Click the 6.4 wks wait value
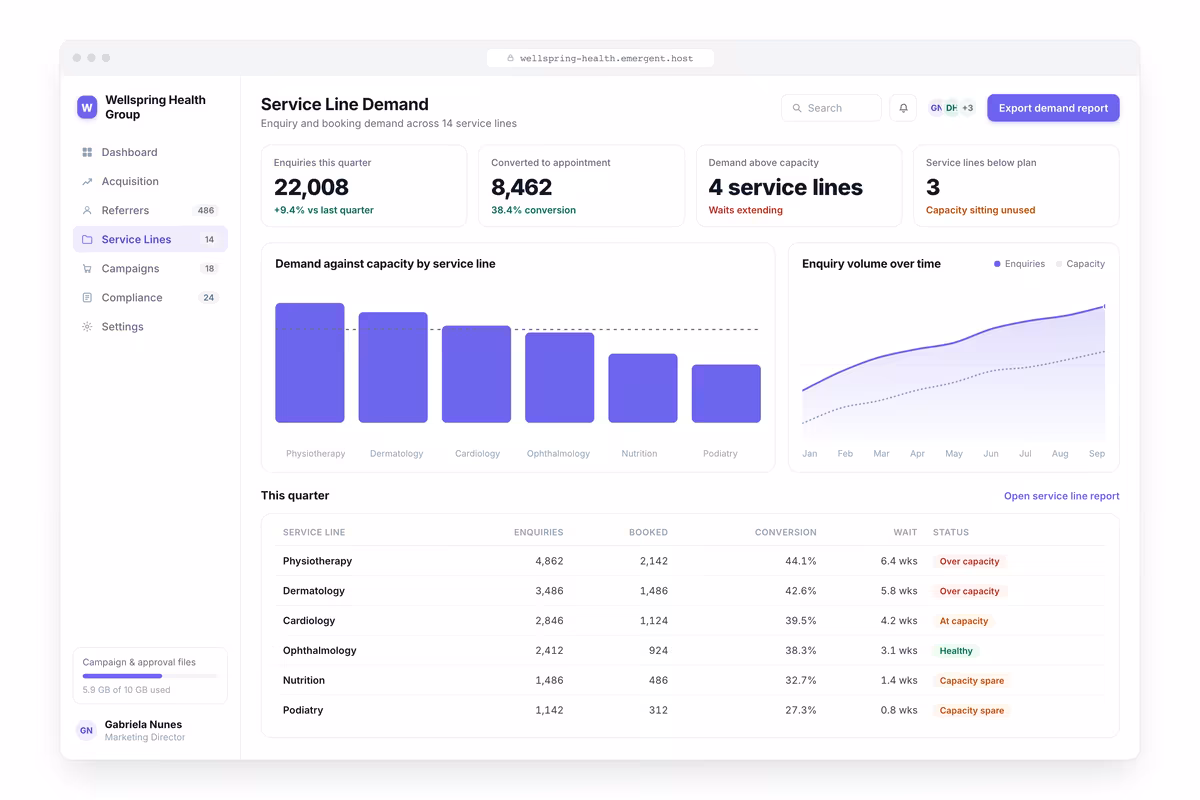This screenshot has height=800, width=1200. pos(899,561)
